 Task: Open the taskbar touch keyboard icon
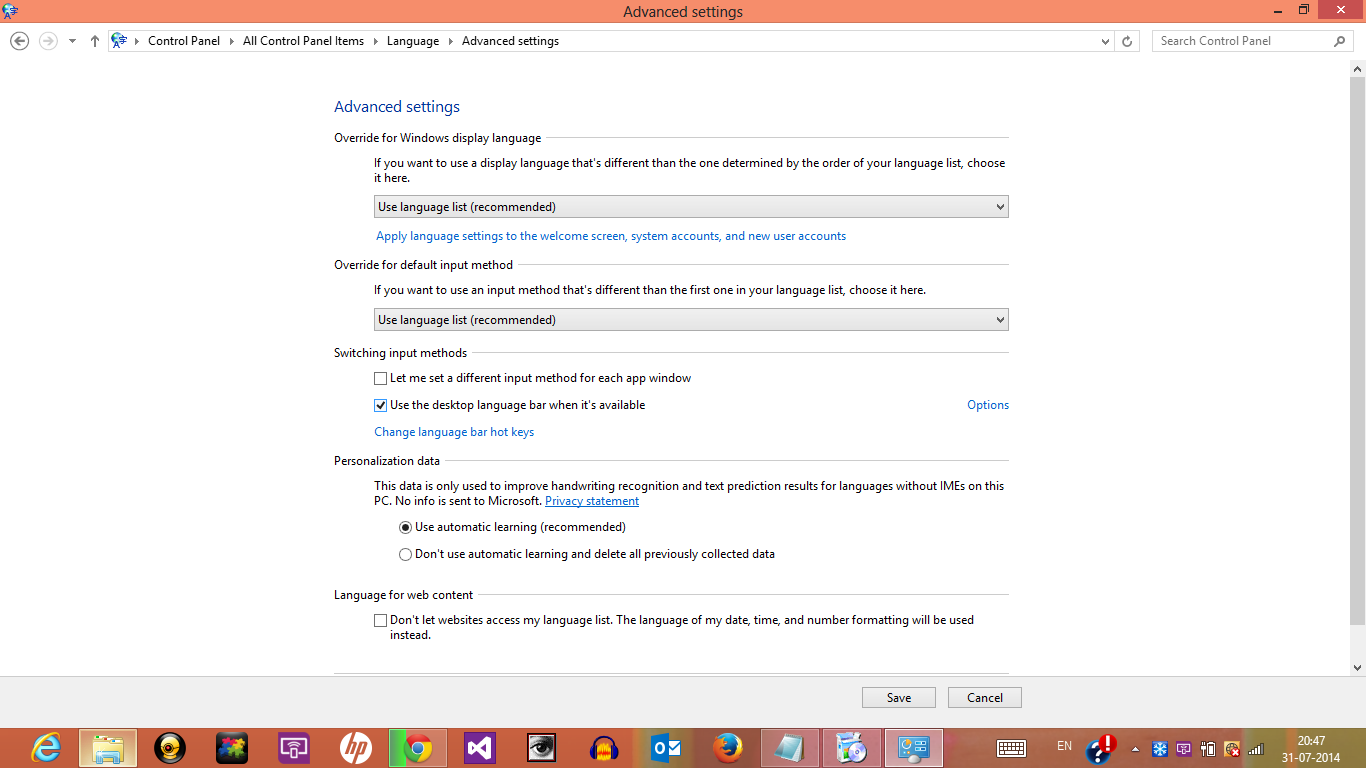pyautogui.click(x=1011, y=748)
